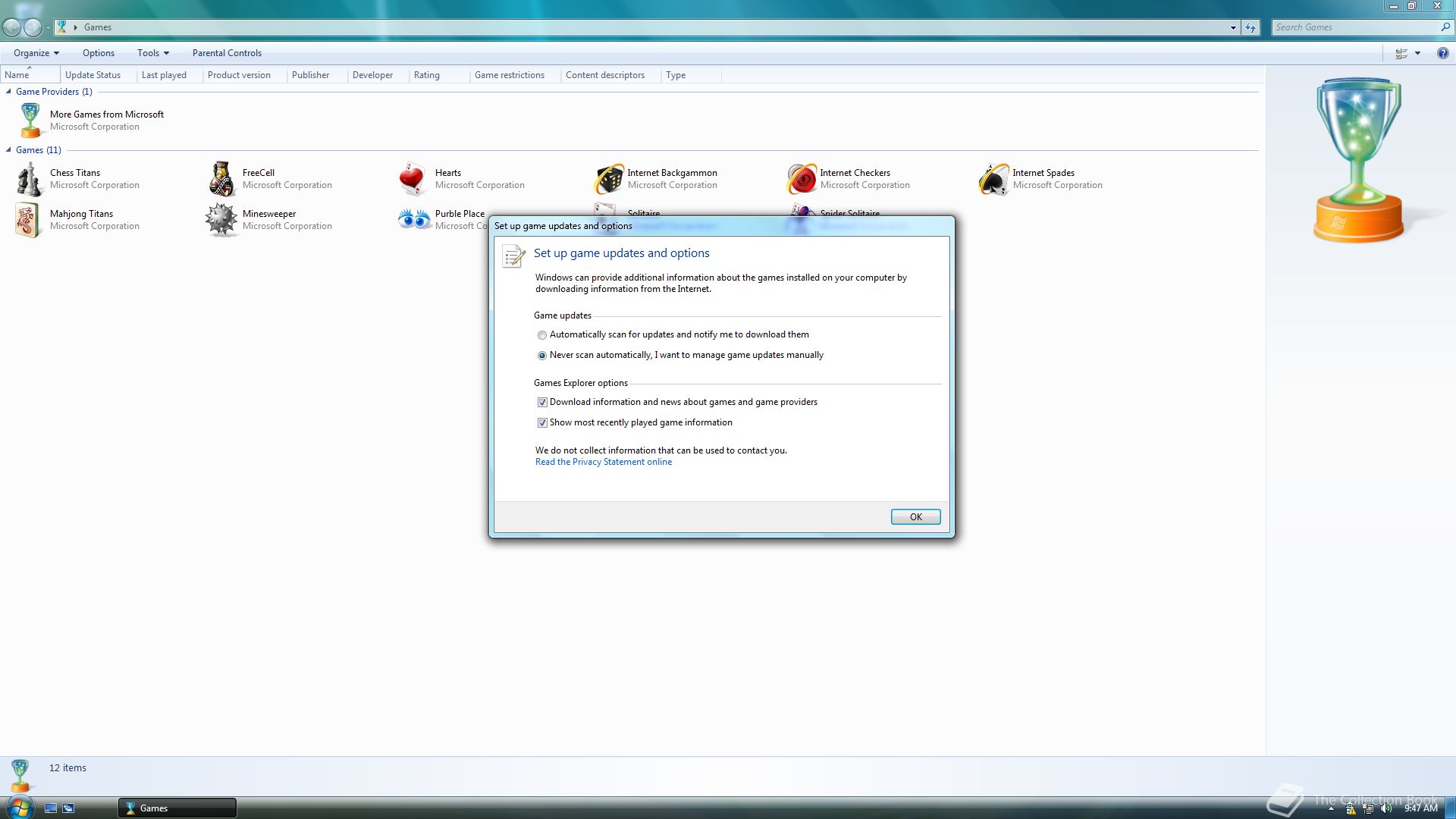
Task: Click OK in the setup dialog
Action: pyautogui.click(x=915, y=517)
